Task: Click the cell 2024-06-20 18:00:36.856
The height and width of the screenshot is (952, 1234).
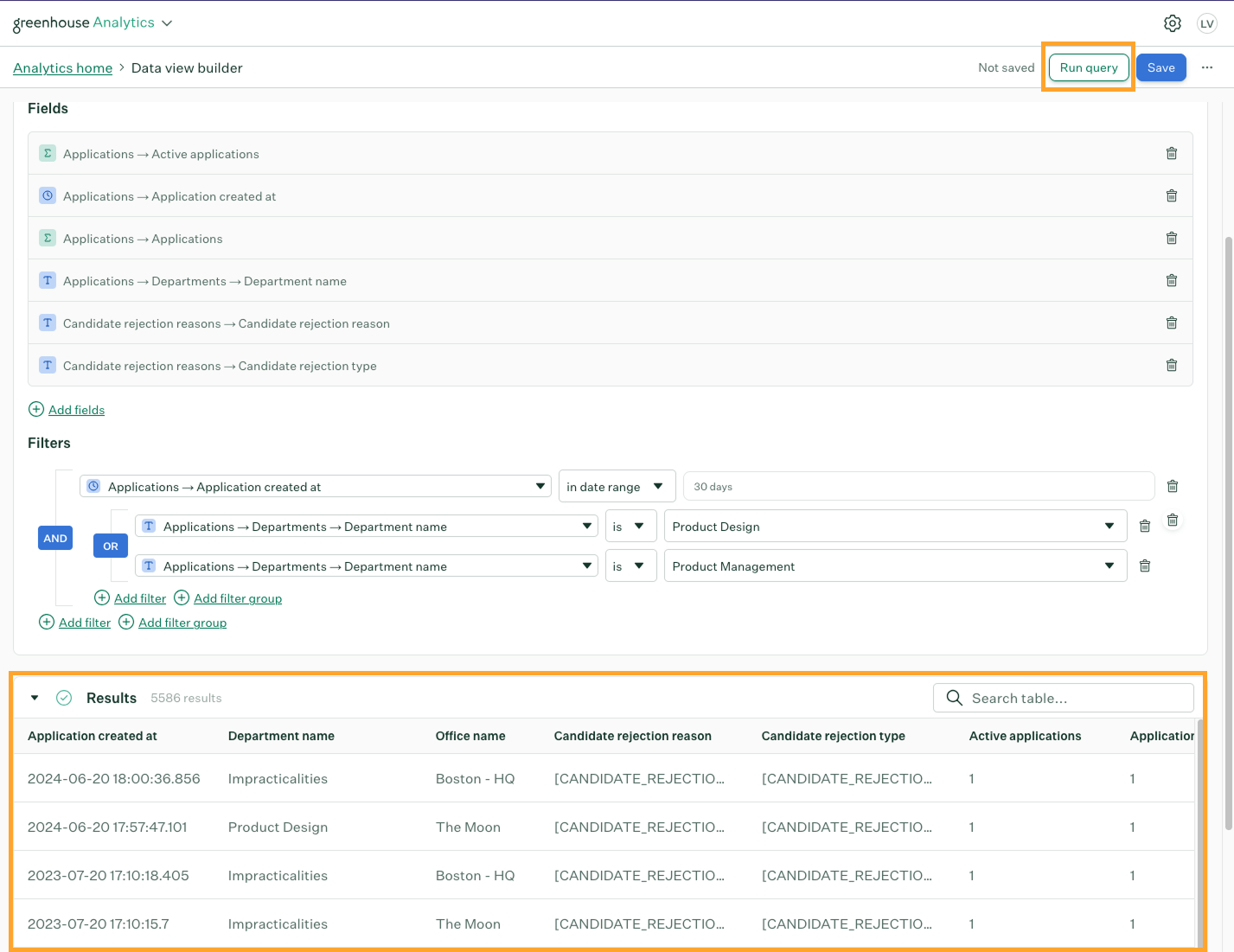Action: (114, 778)
